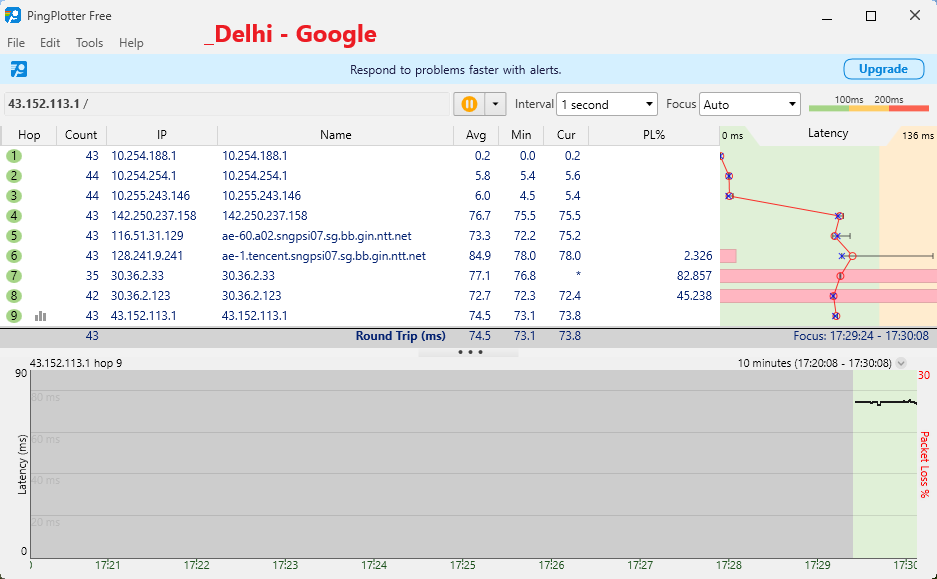The width and height of the screenshot is (937, 579).
Task: Click the PL% column header
Action: (x=654, y=135)
